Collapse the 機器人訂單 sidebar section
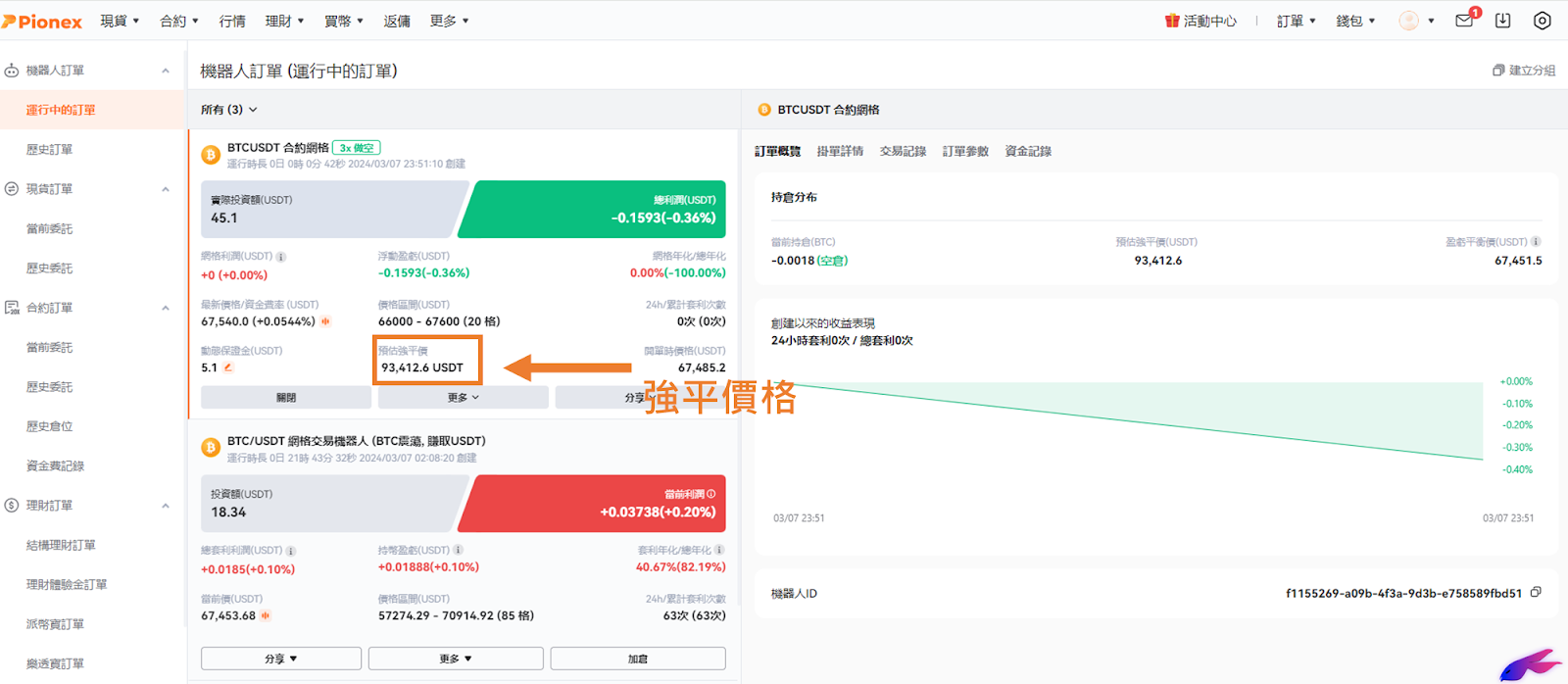The image size is (1568, 684). click(166, 71)
